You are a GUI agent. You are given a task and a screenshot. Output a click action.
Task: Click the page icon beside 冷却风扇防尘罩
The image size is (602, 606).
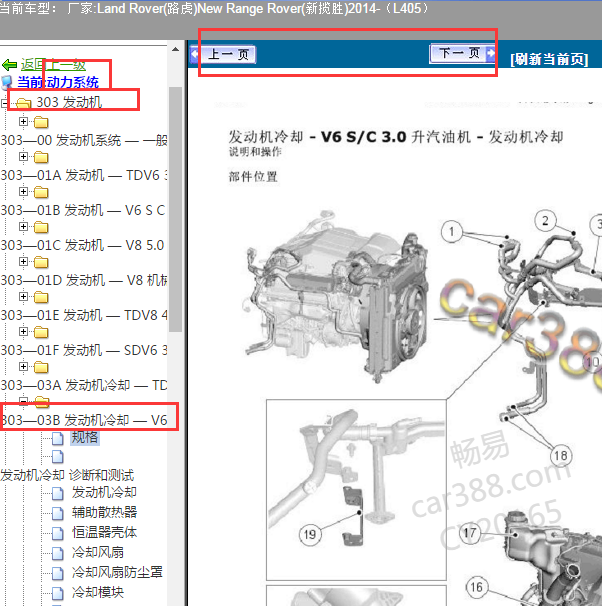pyautogui.click(x=58, y=573)
